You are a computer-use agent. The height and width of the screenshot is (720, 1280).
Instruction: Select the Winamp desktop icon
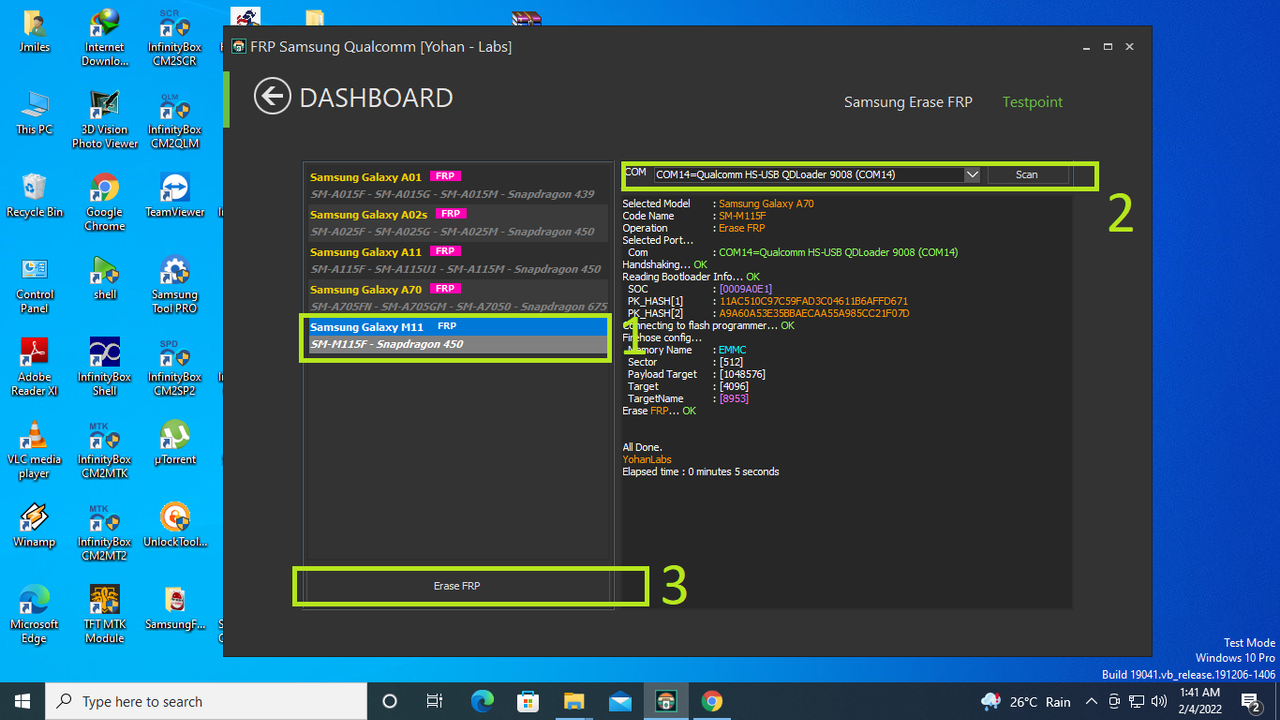click(34, 525)
